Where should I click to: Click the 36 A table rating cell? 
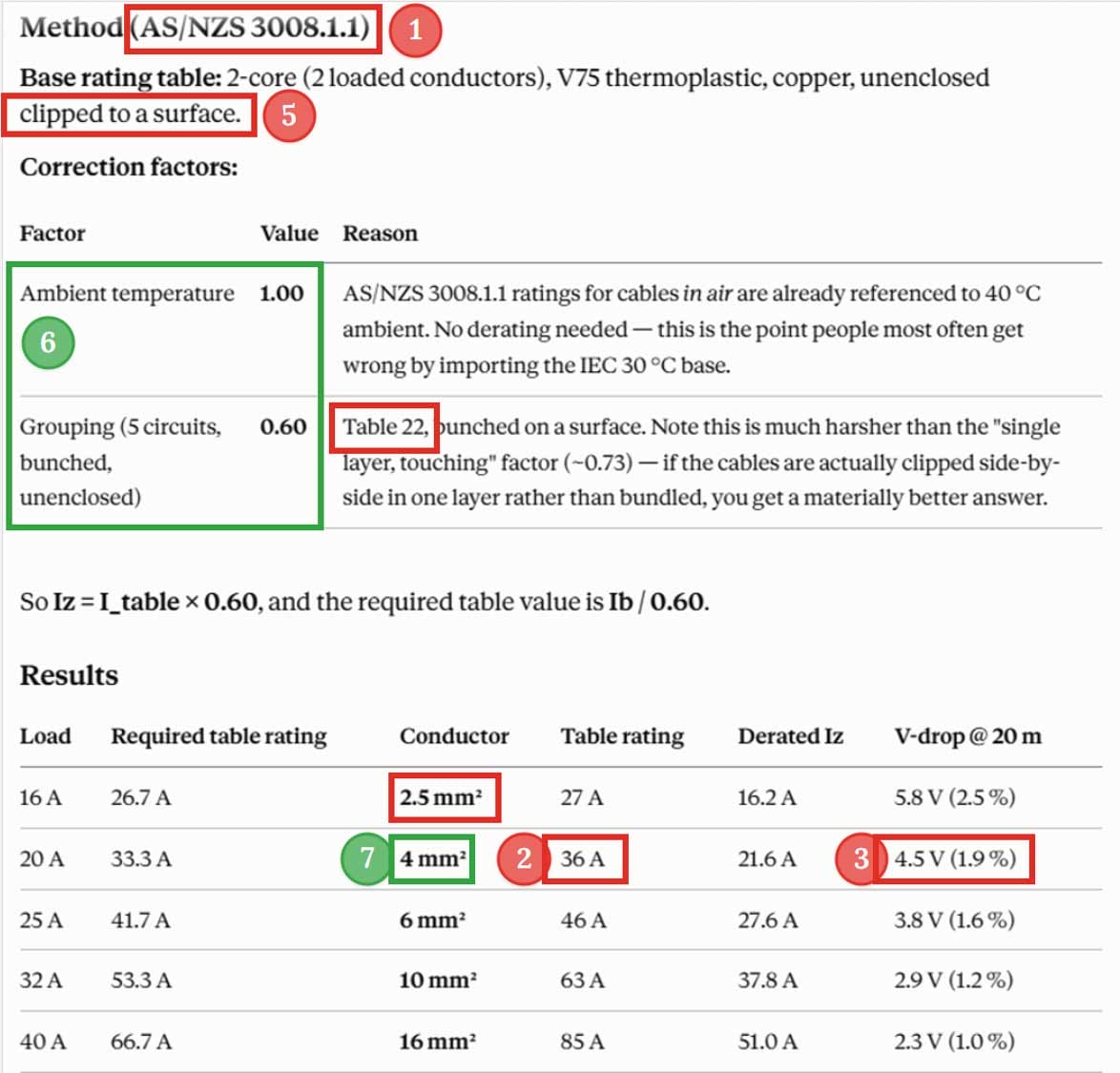click(x=584, y=858)
